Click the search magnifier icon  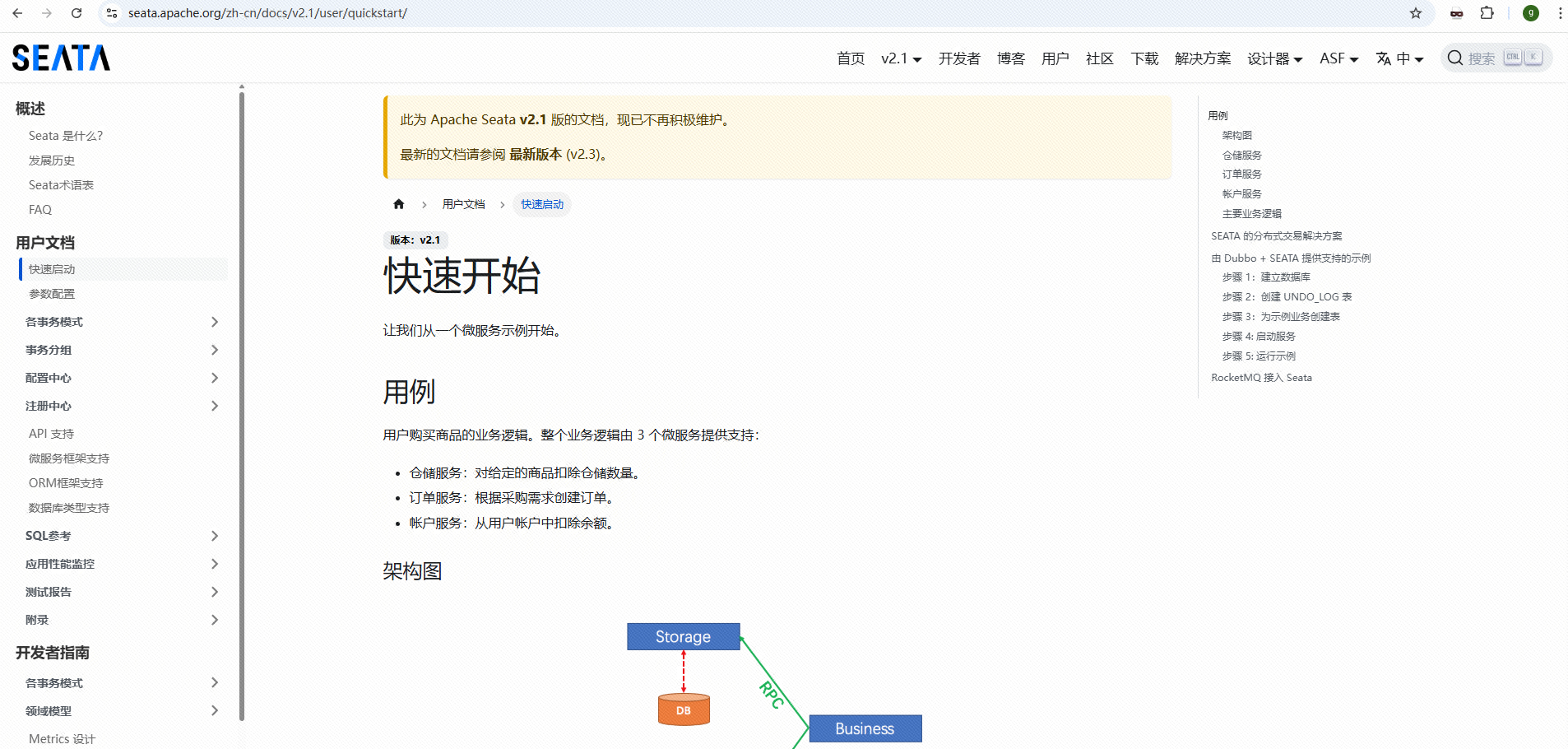click(1455, 58)
